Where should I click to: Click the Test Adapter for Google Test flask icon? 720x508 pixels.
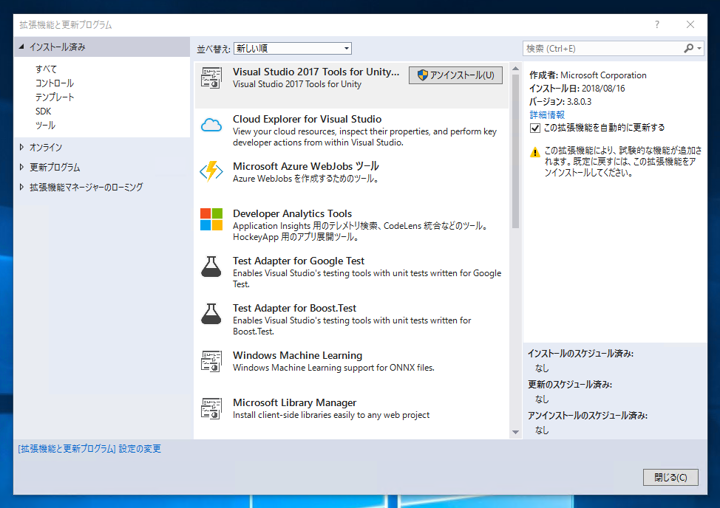pyautogui.click(x=211, y=266)
